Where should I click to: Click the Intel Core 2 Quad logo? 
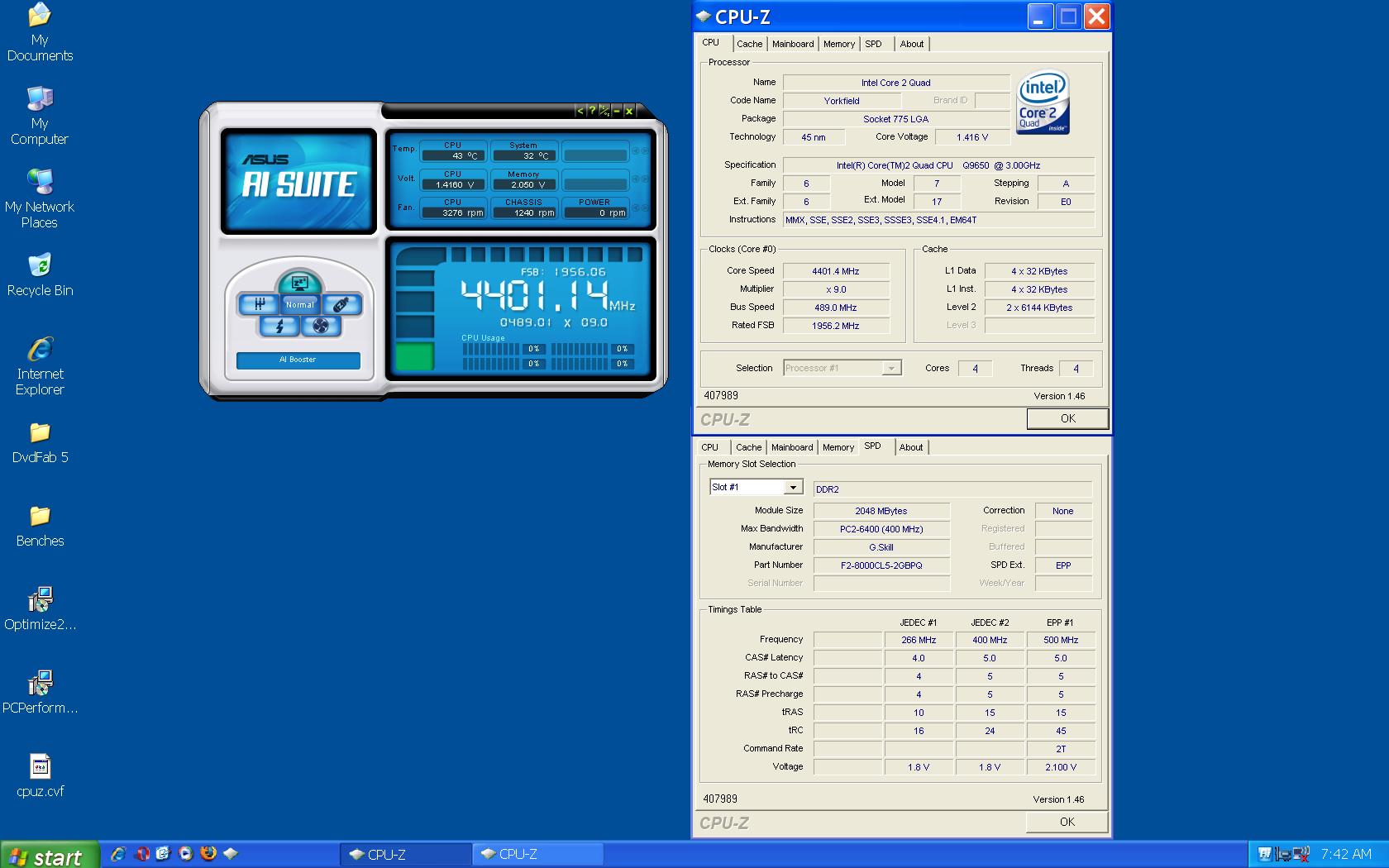point(1043,103)
